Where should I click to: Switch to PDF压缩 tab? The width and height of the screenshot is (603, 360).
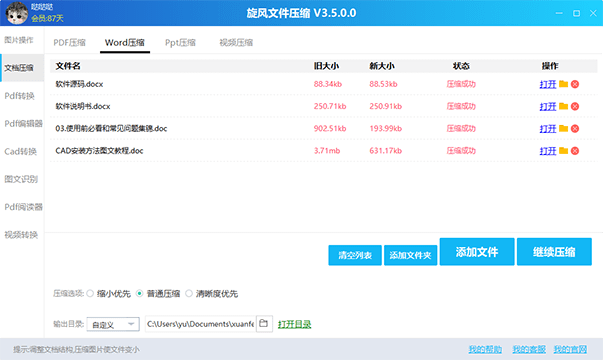[70, 43]
